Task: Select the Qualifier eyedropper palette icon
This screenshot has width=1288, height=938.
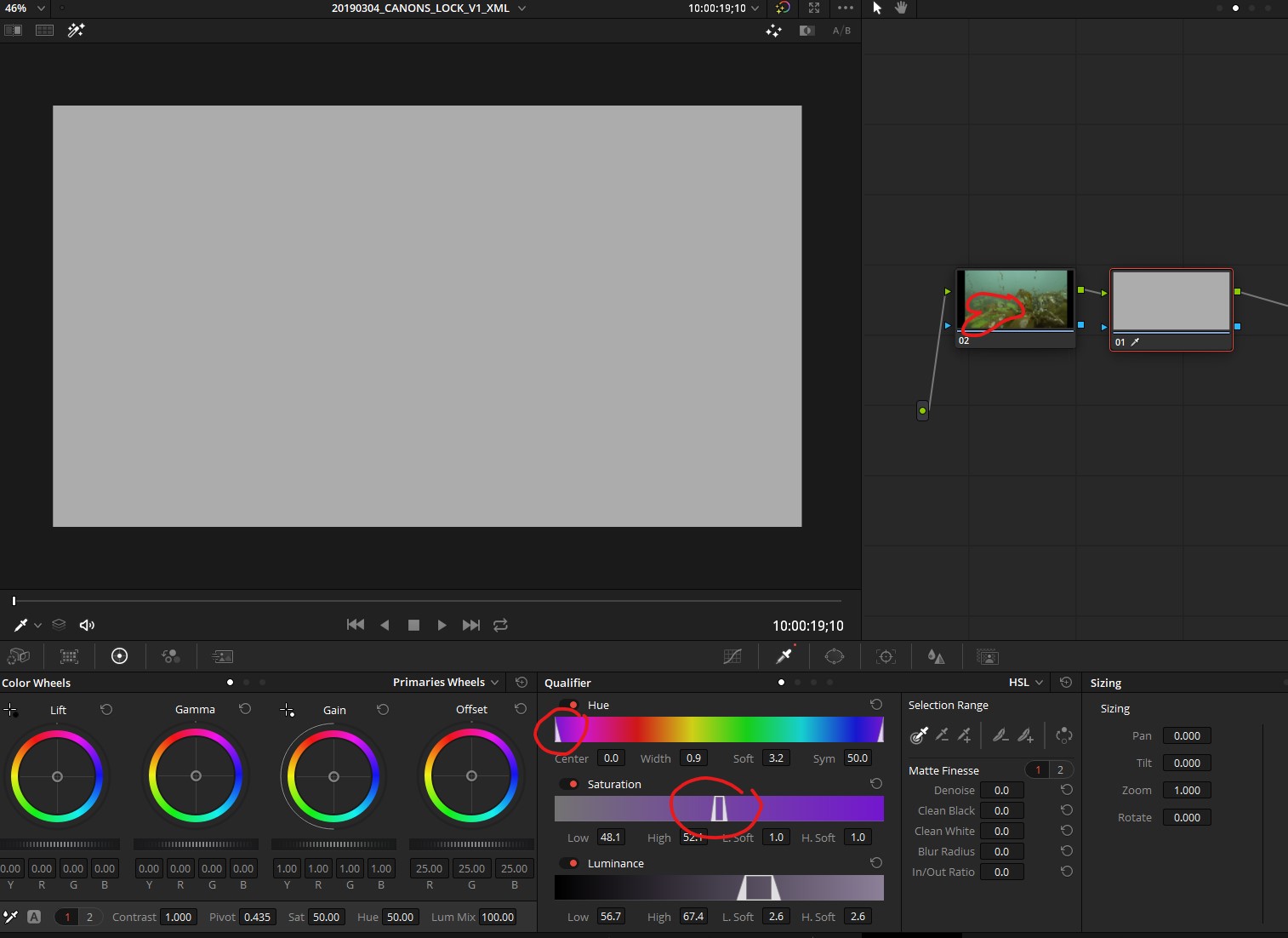Action: tap(784, 655)
